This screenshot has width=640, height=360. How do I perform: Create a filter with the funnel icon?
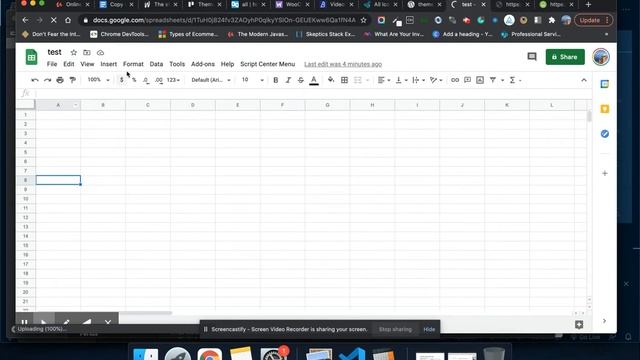pyautogui.click(x=493, y=80)
